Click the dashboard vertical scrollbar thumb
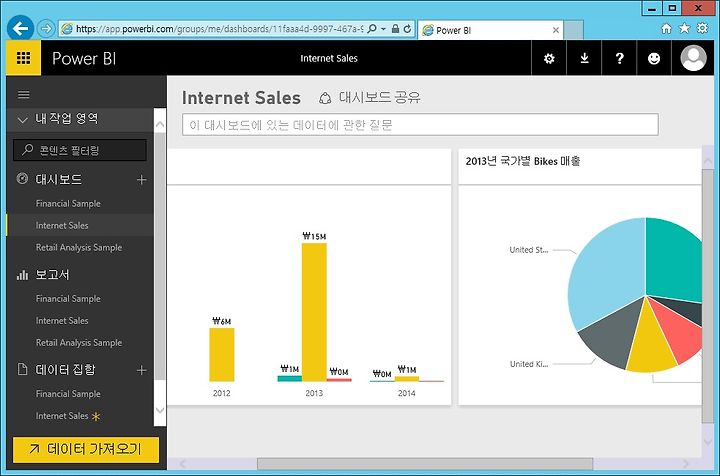 click(708, 296)
